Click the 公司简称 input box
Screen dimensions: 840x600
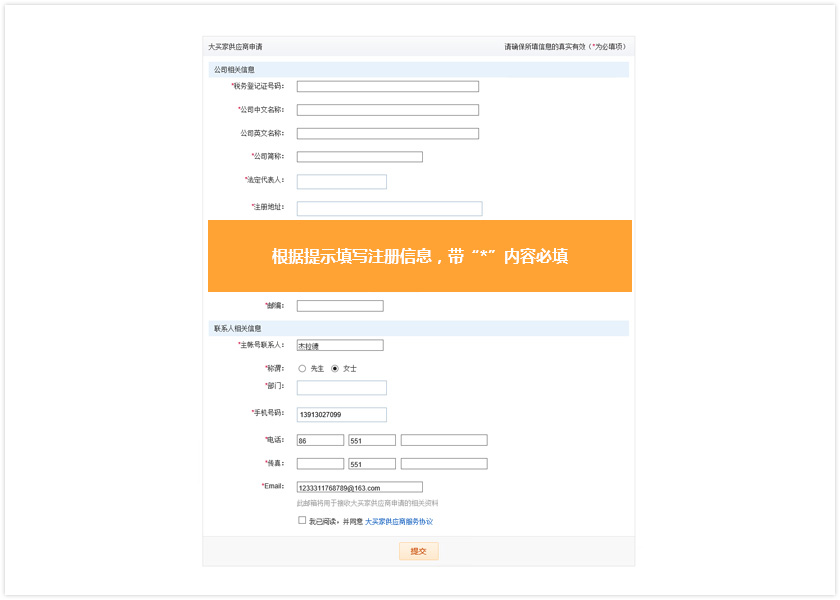[359, 156]
